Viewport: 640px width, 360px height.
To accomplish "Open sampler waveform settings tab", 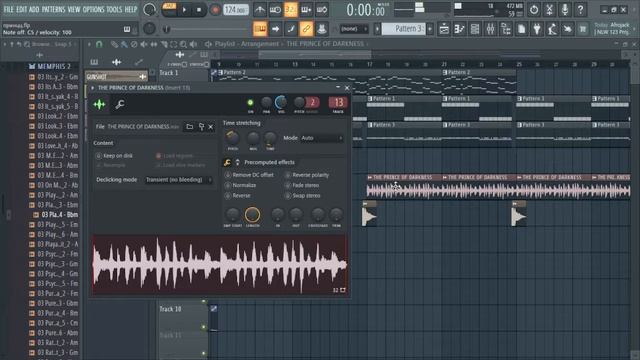I will pyautogui.click(x=99, y=104).
